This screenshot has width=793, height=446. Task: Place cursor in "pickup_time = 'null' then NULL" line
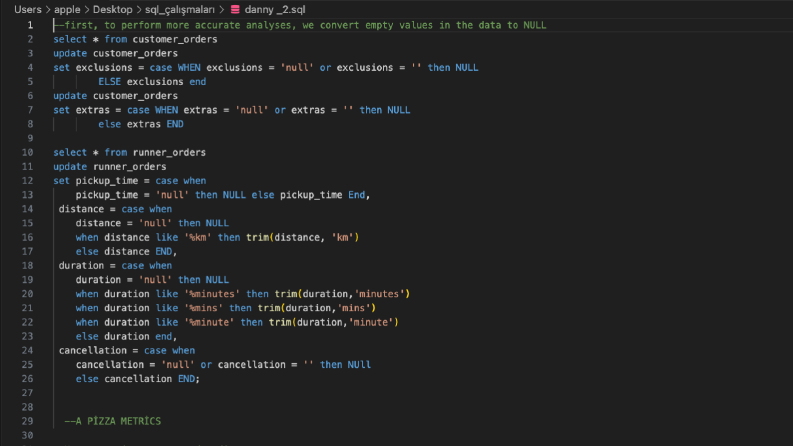point(223,195)
